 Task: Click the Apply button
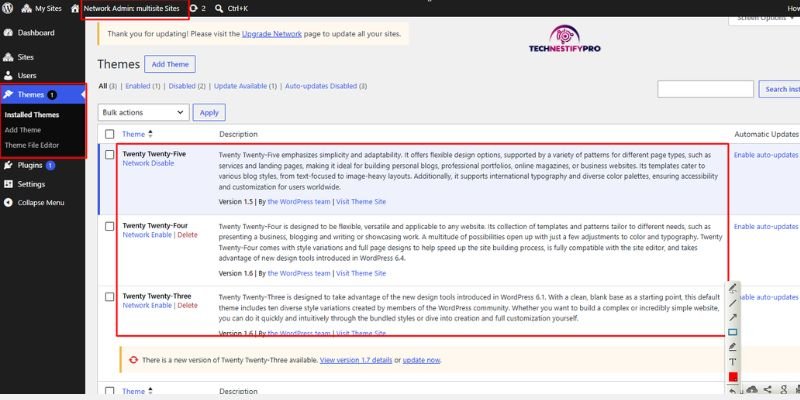pos(209,113)
